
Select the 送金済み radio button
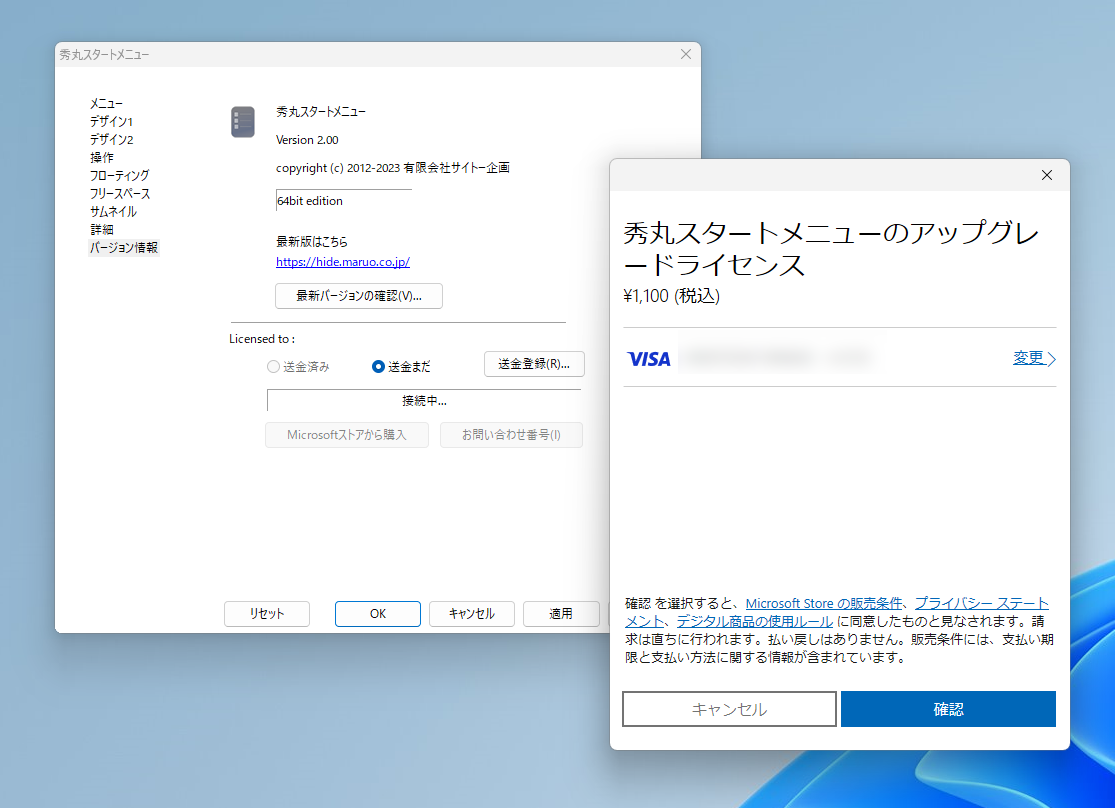(272, 366)
